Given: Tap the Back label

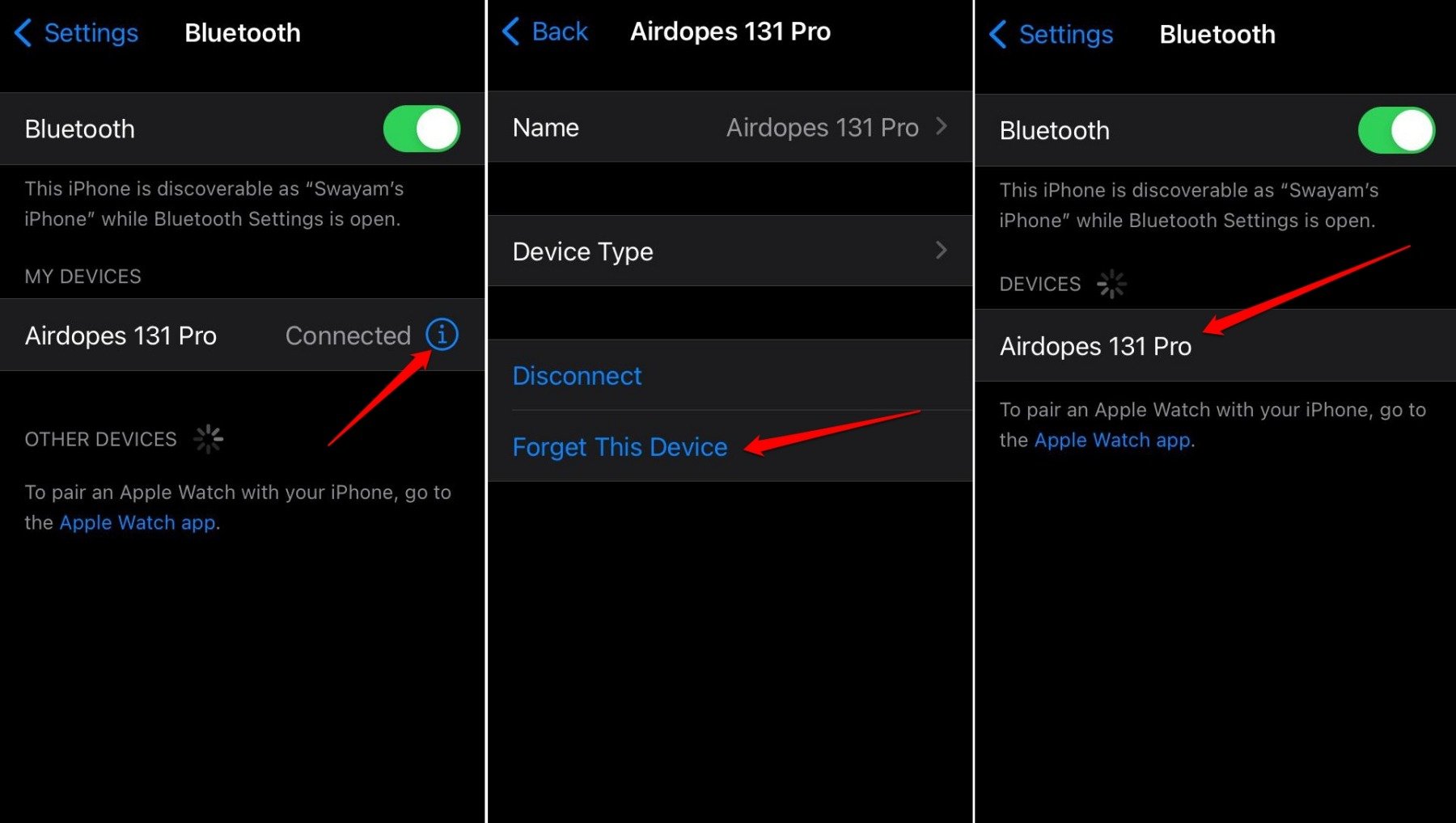Looking at the screenshot, I should click(x=560, y=32).
